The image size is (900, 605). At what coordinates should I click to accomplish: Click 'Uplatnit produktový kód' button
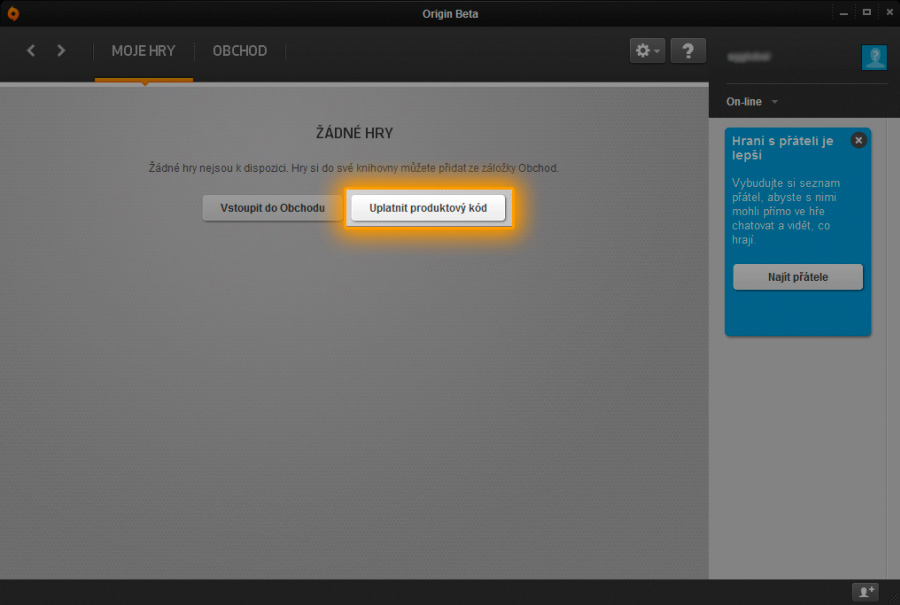pyautogui.click(x=428, y=208)
